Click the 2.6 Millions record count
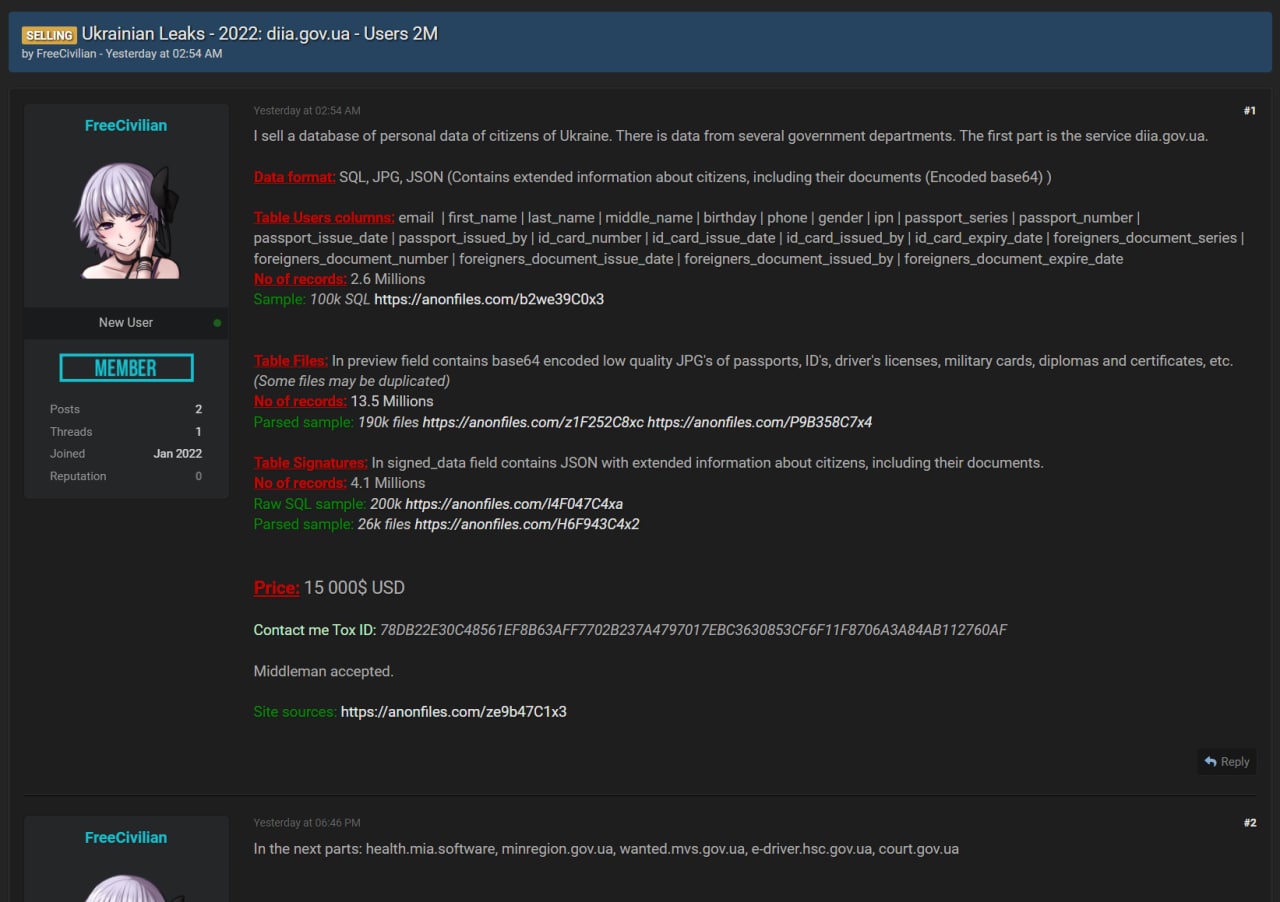Screen dimensions: 1280x902 (388, 279)
